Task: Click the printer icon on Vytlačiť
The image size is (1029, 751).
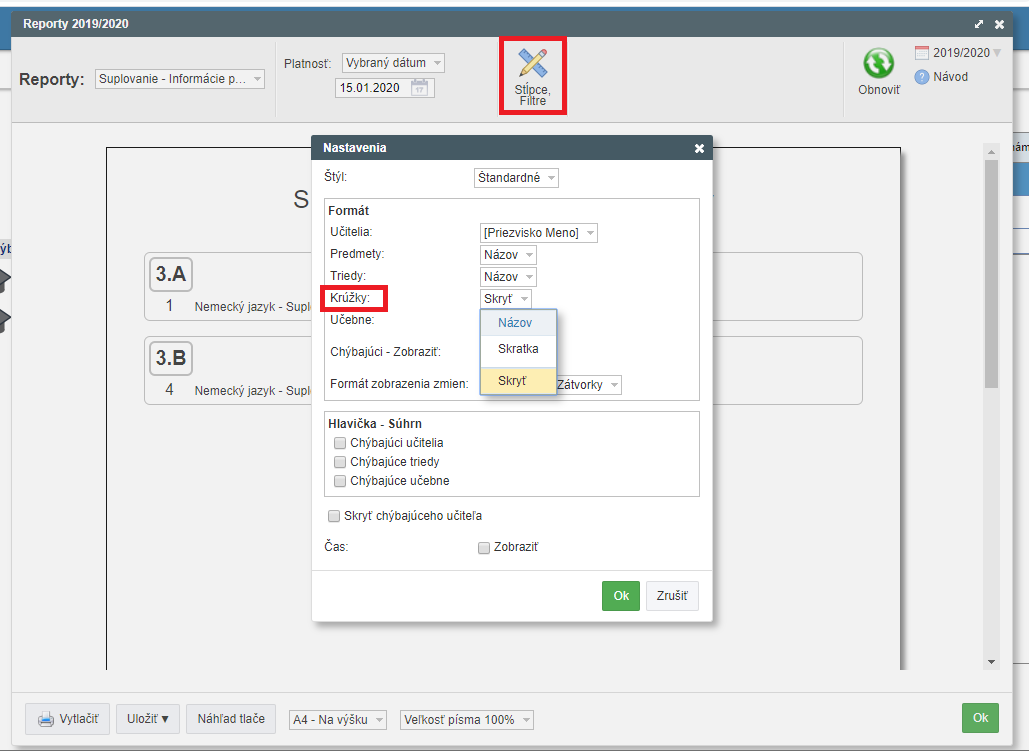Action: click(46, 720)
